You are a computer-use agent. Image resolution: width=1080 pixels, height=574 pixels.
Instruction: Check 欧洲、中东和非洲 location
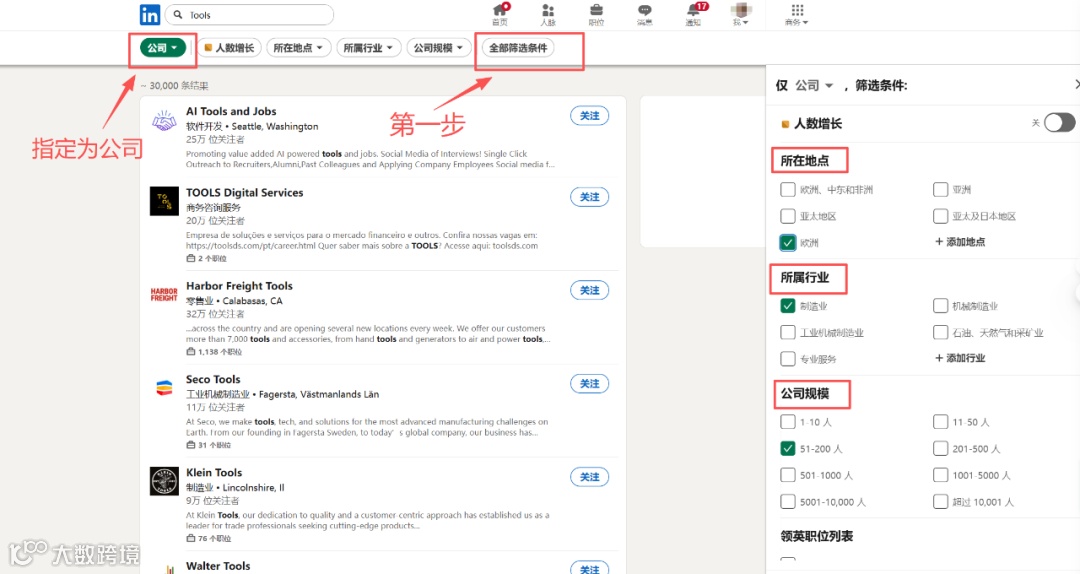click(788, 189)
